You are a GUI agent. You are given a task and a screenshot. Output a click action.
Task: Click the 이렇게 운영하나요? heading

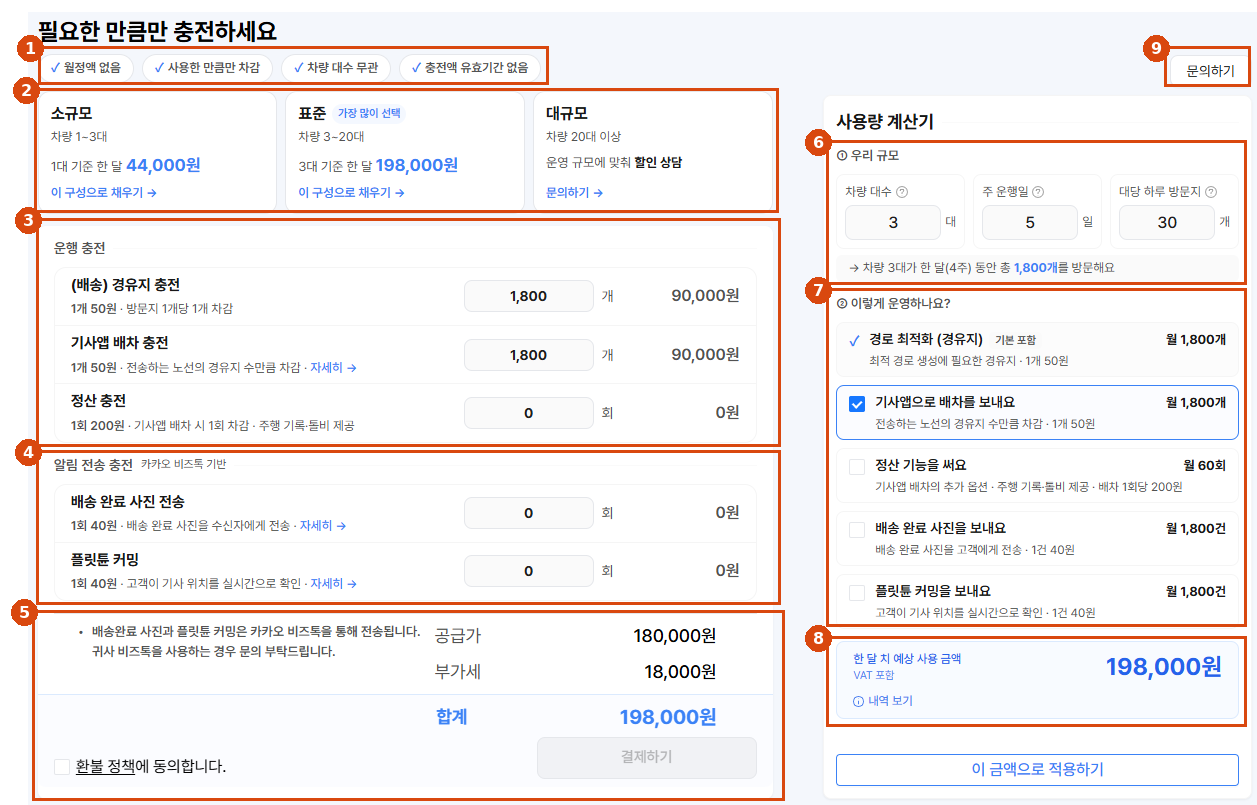coord(900,303)
